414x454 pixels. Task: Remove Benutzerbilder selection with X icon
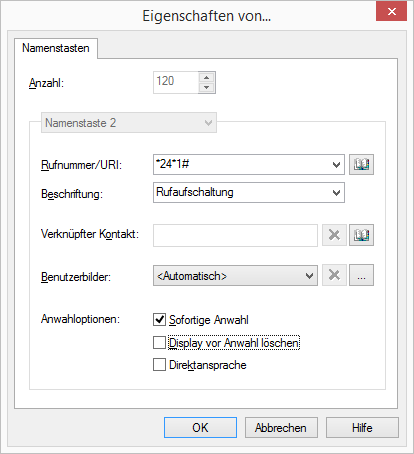[334, 275]
